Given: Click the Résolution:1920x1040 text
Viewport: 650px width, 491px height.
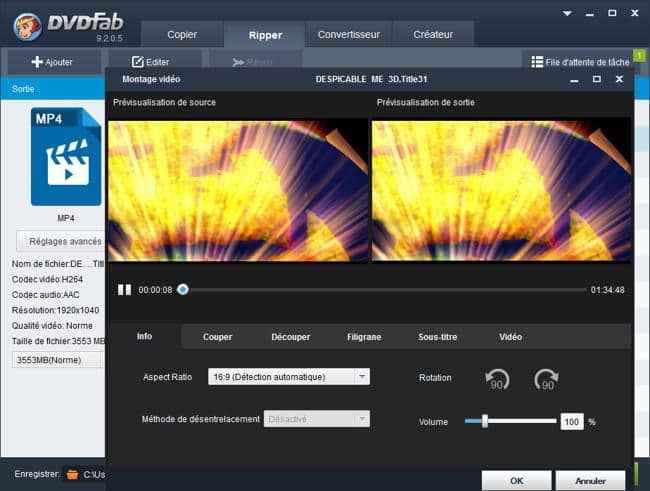Looking at the screenshot, I should pyautogui.click(x=56, y=310).
